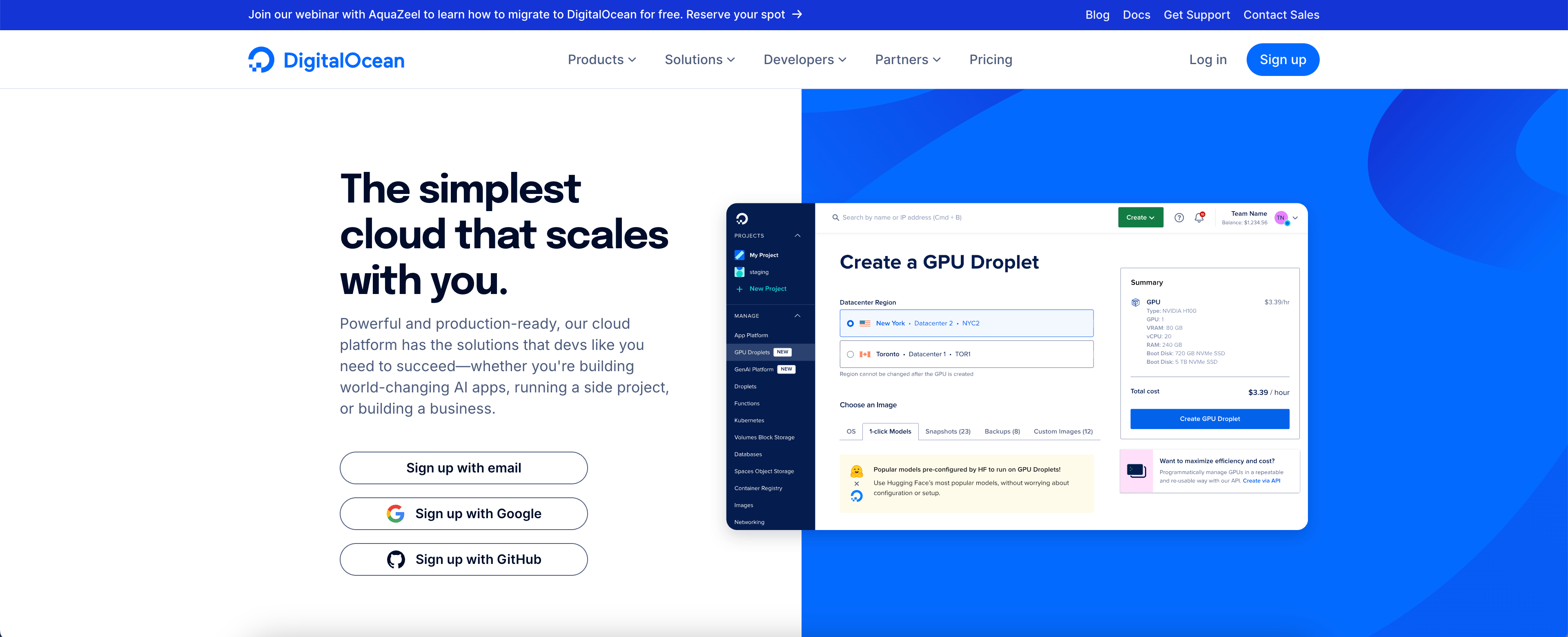Open the green Create dropdown button

point(1140,217)
